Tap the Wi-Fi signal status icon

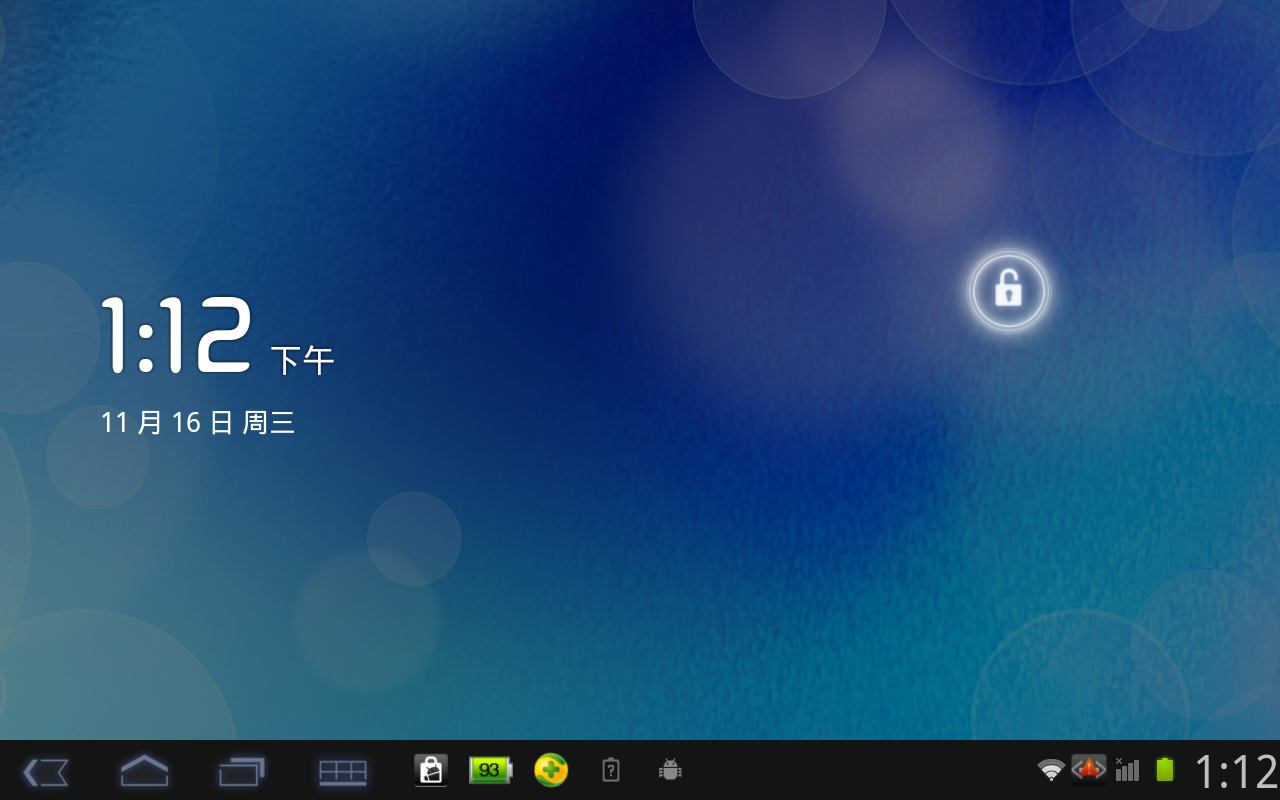1051,770
